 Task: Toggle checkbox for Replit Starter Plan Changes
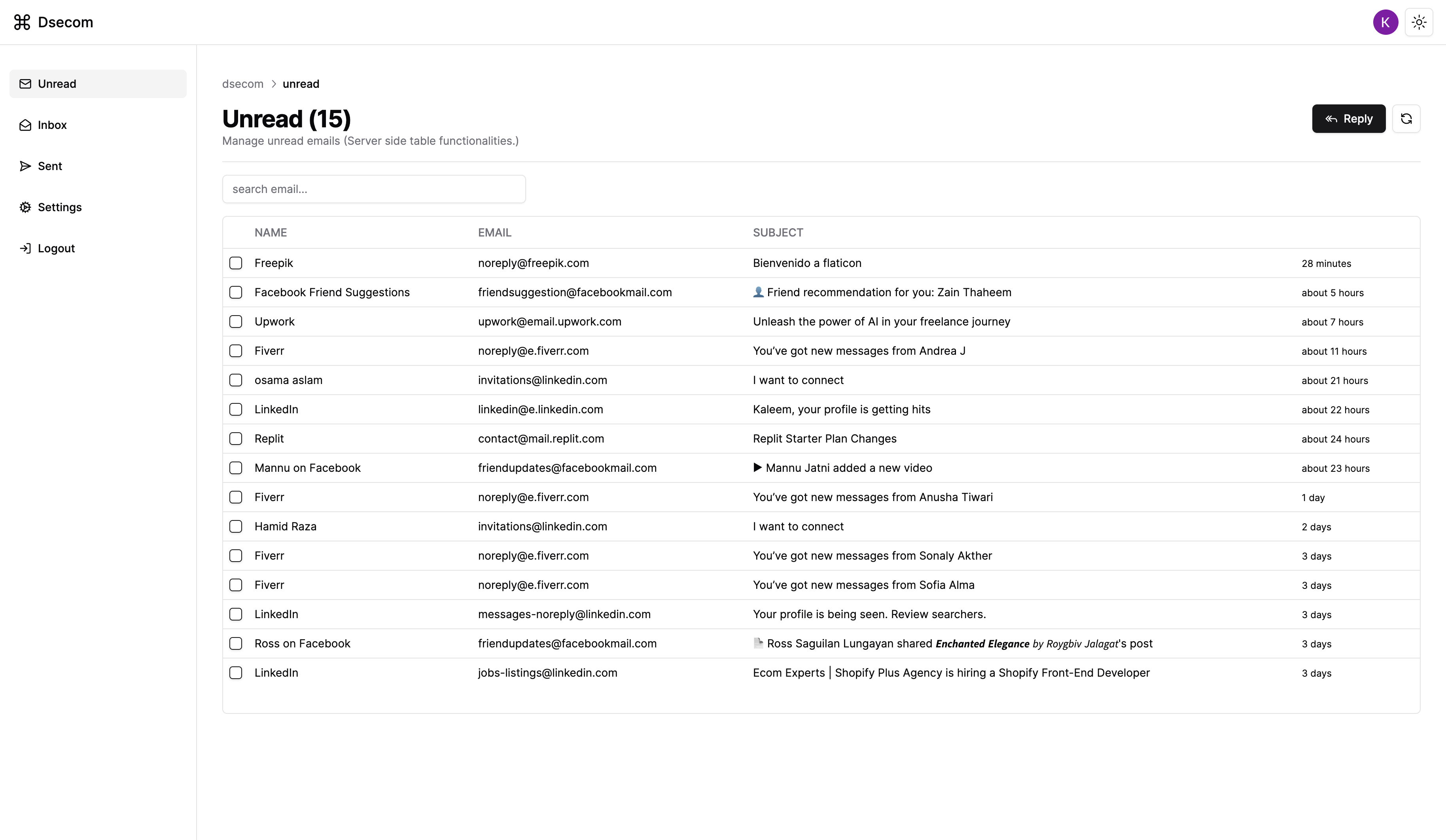(236, 438)
